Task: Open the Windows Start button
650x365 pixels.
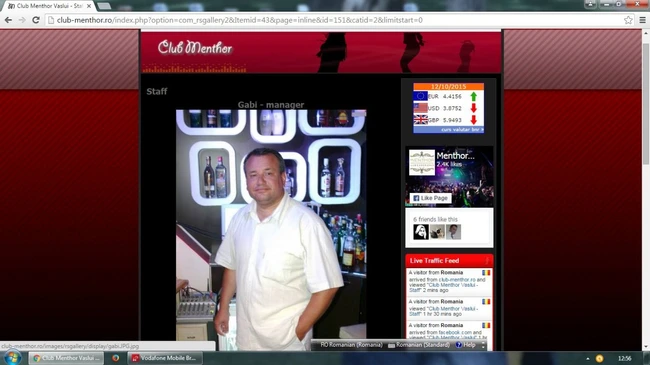Action: coord(12,358)
